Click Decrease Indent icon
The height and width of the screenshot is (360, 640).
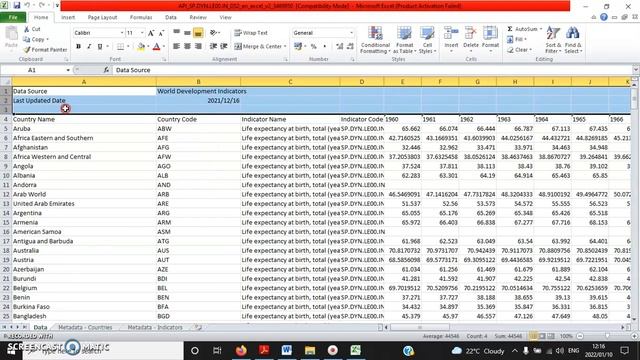[213, 47]
